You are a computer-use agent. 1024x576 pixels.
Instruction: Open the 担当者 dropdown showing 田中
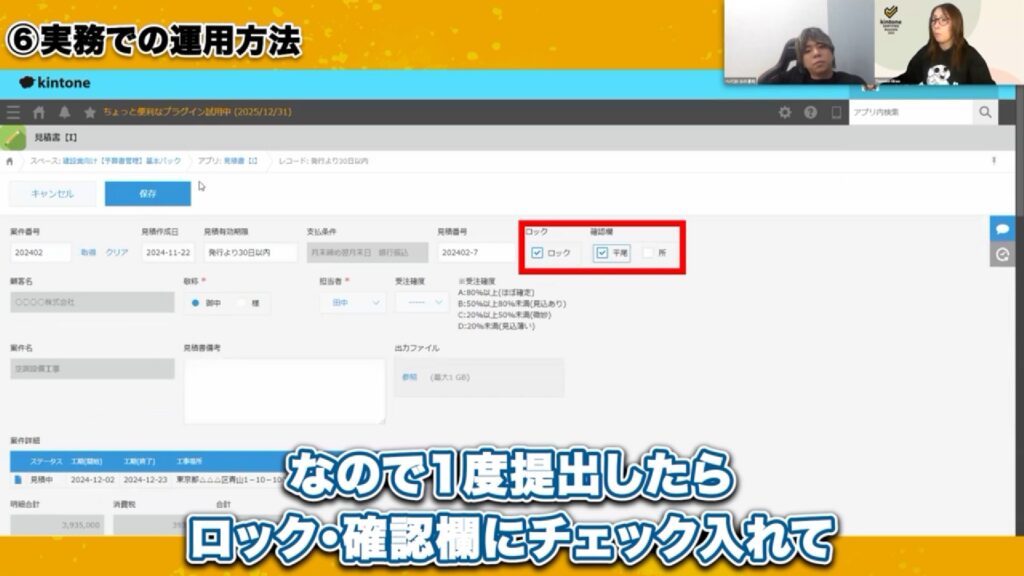click(x=353, y=302)
